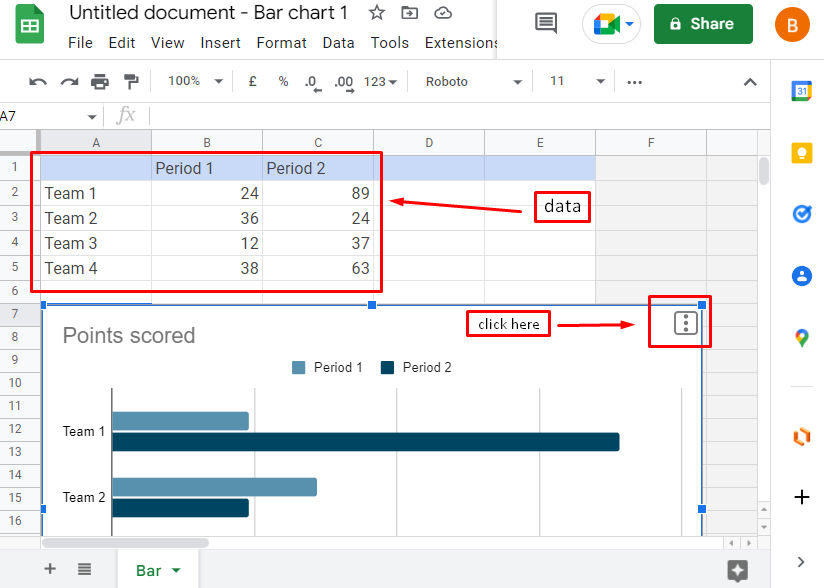Viewport: 824px width, 588px height.
Task: Open the Tools menu
Action: [x=389, y=43]
